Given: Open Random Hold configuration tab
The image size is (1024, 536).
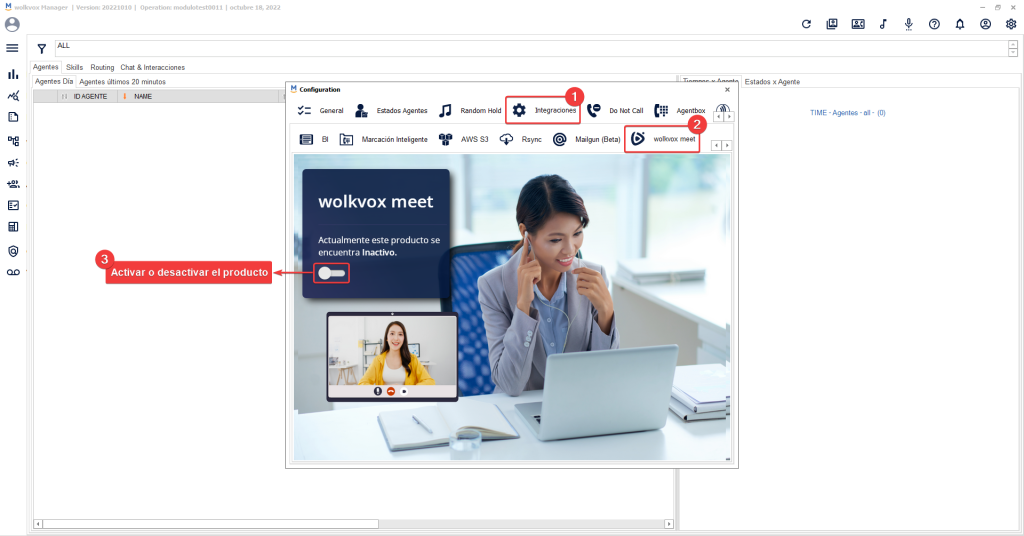Looking at the screenshot, I should [470, 111].
